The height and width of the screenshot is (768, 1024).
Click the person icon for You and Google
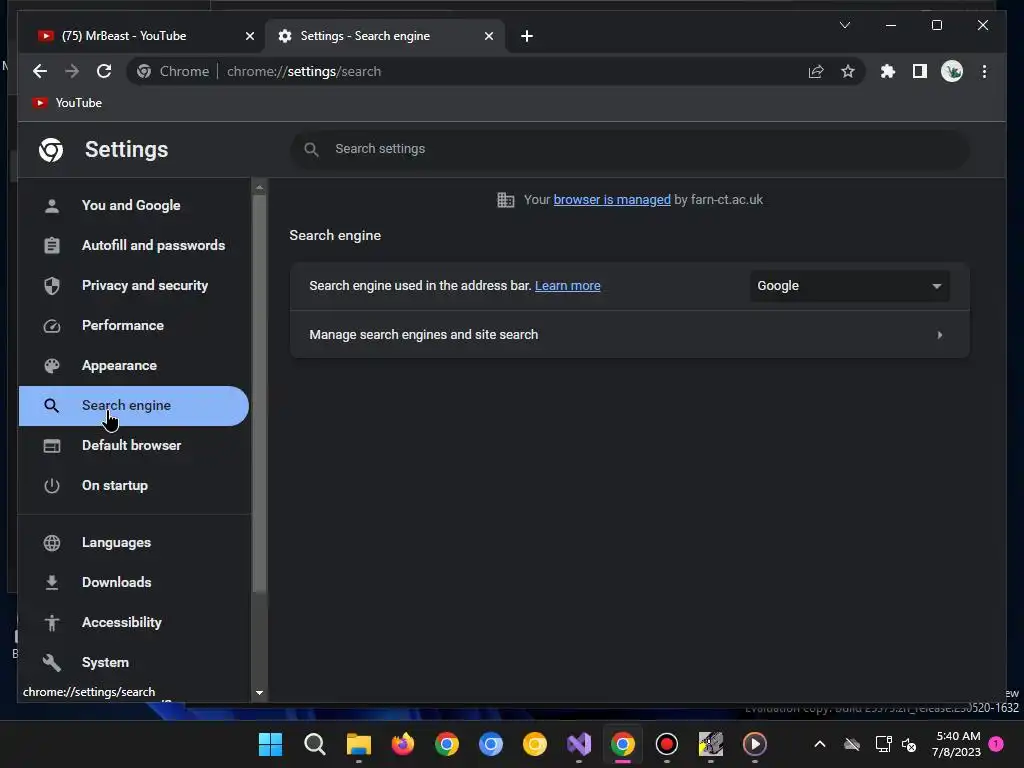pyautogui.click(x=52, y=206)
